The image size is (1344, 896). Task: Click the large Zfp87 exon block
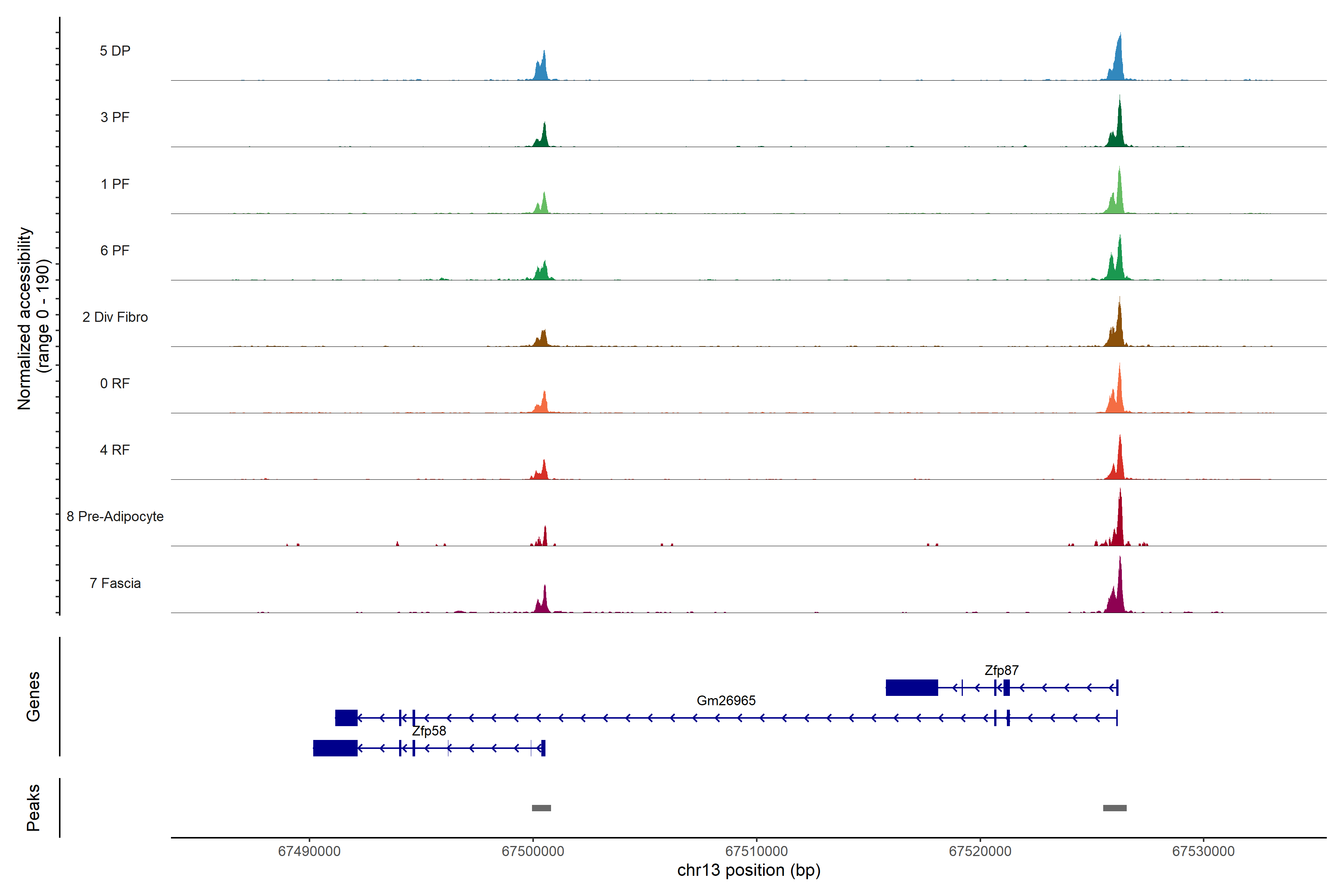(911, 687)
